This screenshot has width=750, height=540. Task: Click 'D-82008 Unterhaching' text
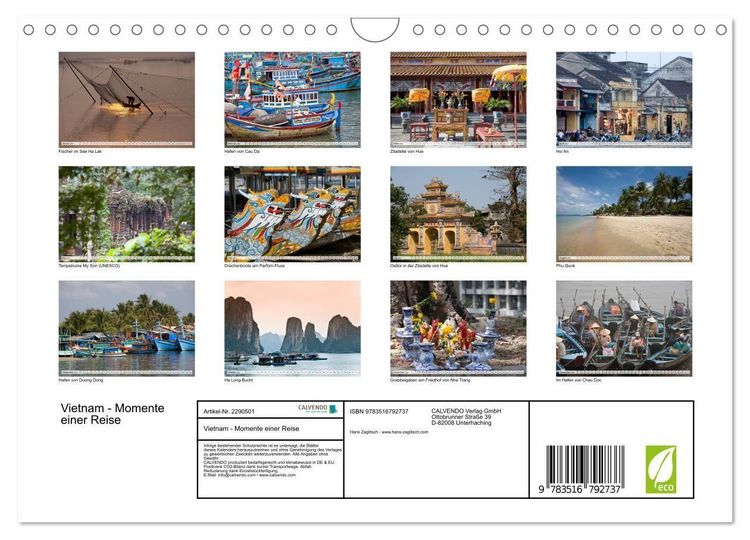tap(461, 422)
